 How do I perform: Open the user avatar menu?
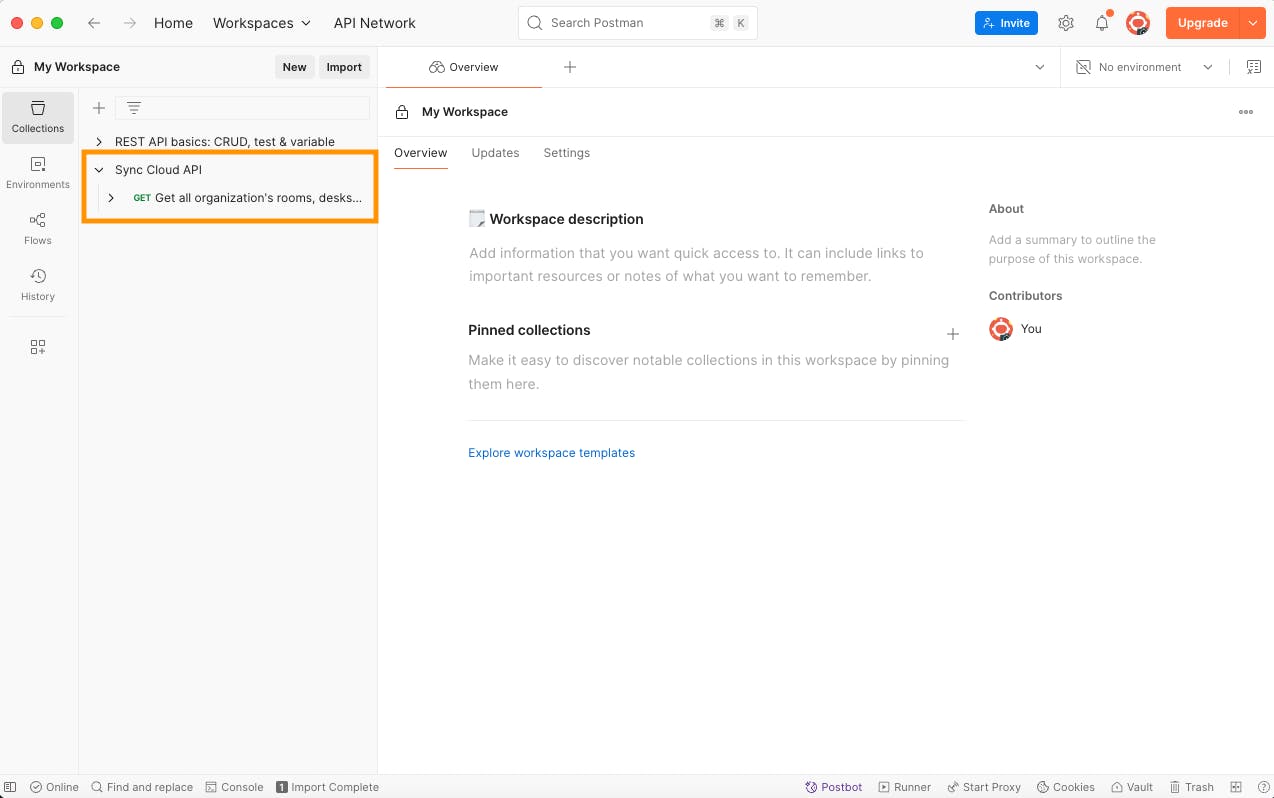click(1138, 23)
